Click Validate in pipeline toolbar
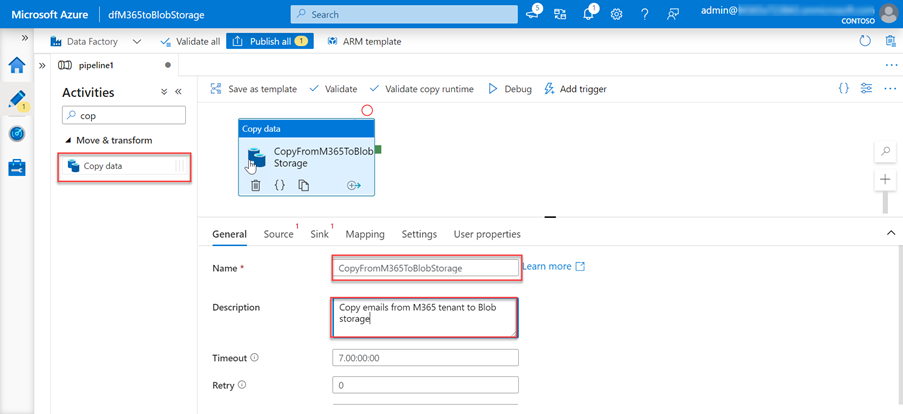903x414 pixels. coord(333,89)
